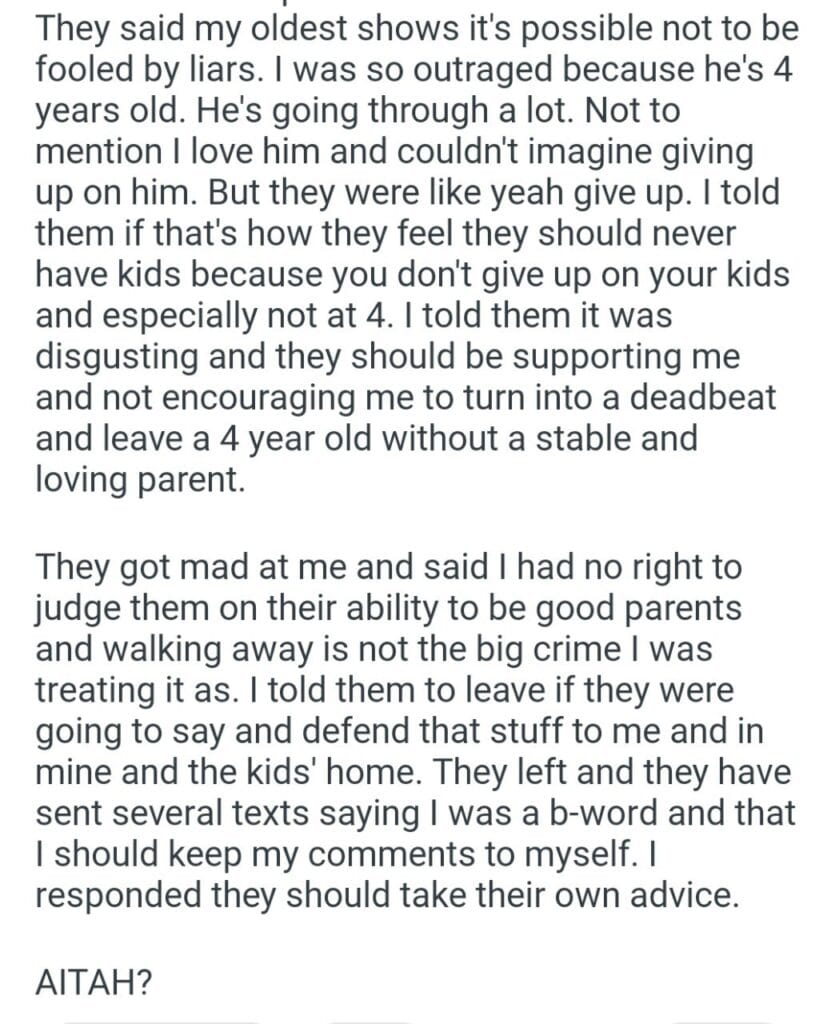835x1024 pixels.
Task: Click the "AITAH?" text at the bottom
Action: coord(92,983)
